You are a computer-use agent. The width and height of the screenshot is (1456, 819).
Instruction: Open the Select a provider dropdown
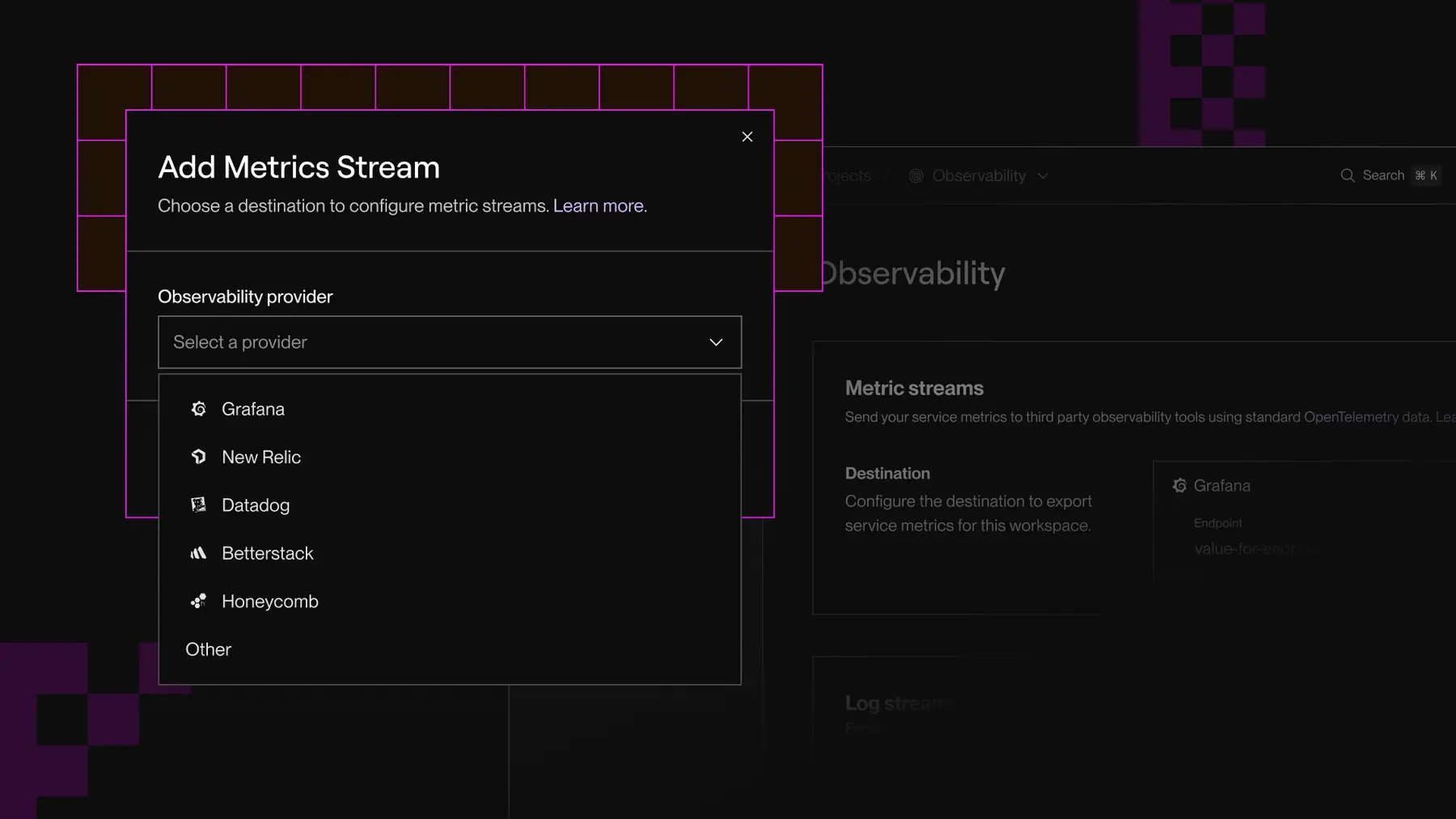450,342
